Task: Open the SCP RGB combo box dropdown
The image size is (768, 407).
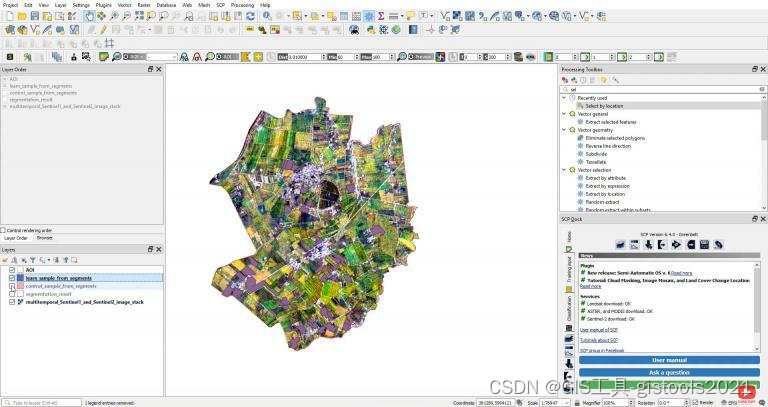Action: click(173, 57)
